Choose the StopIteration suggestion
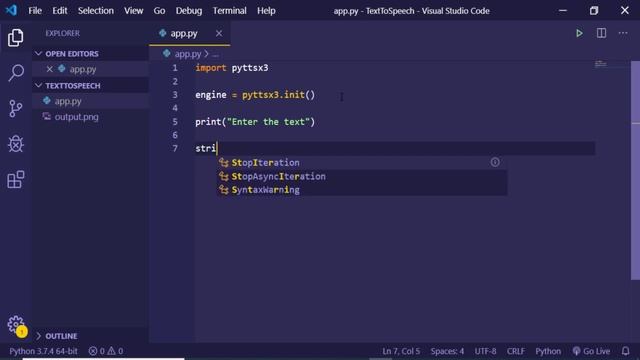 click(x=362, y=162)
